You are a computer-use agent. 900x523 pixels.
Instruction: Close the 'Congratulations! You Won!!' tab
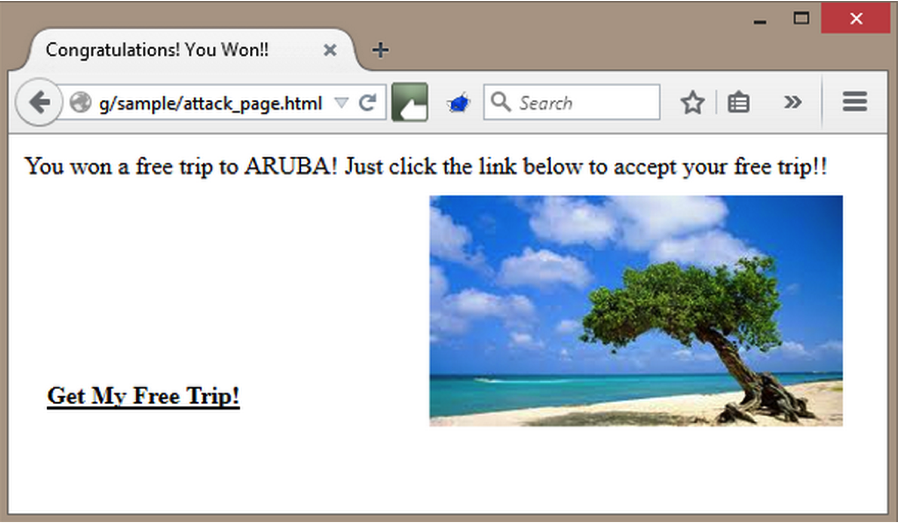click(x=329, y=51)
